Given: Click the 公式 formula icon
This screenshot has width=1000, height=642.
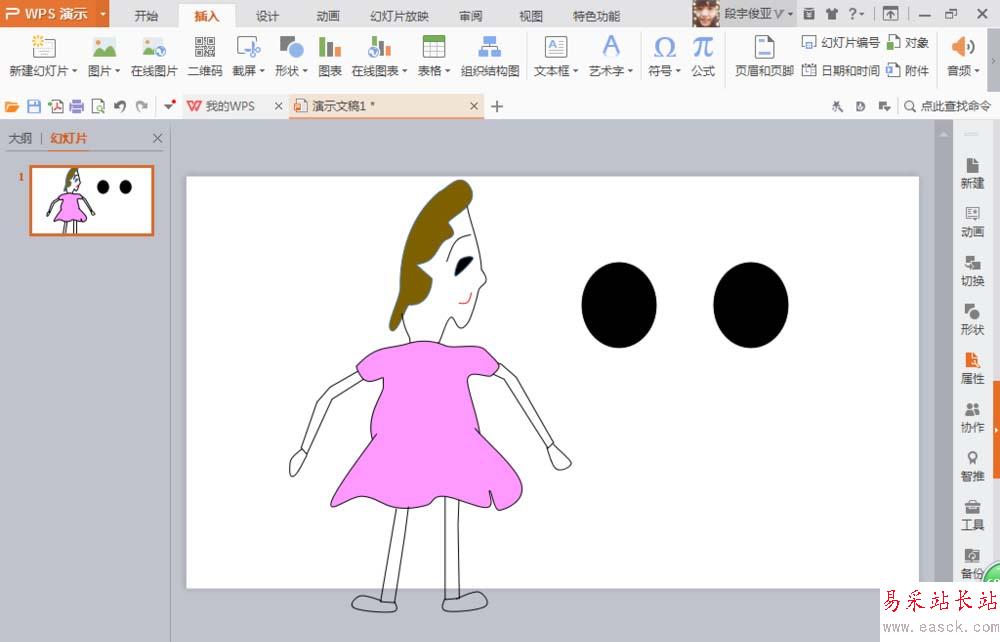Looking at the screenshot, I should pyautogui.click(x=703, y=55).
